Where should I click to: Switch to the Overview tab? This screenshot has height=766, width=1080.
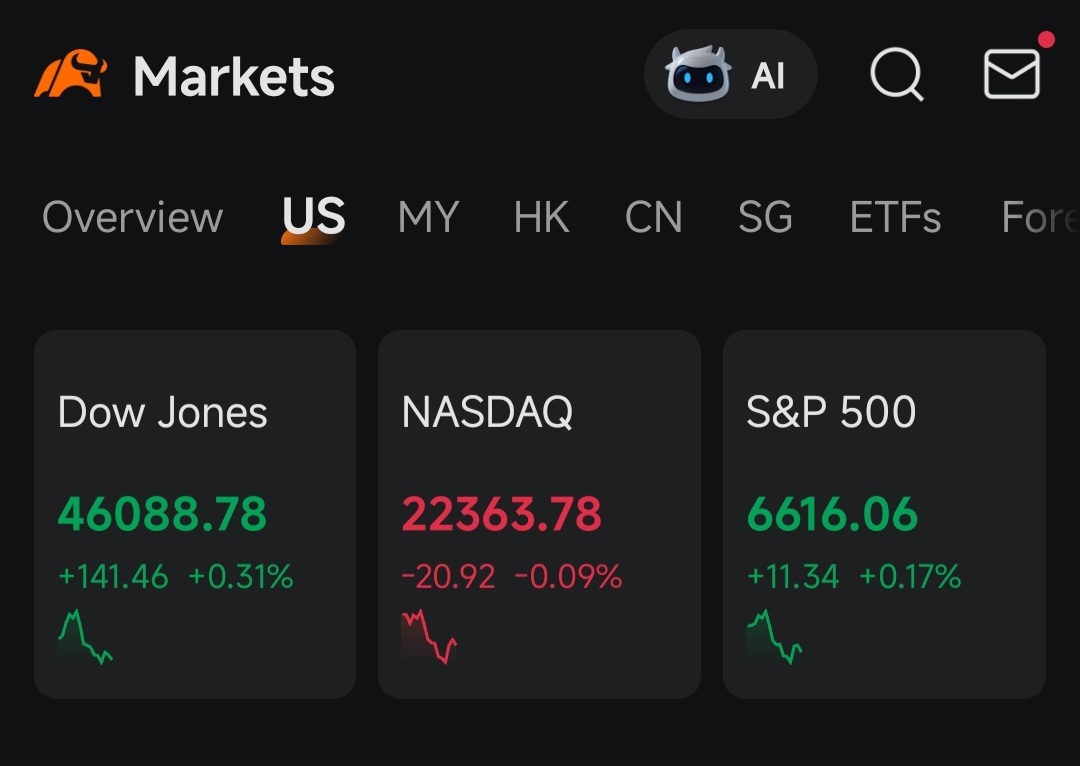point(132,217)
